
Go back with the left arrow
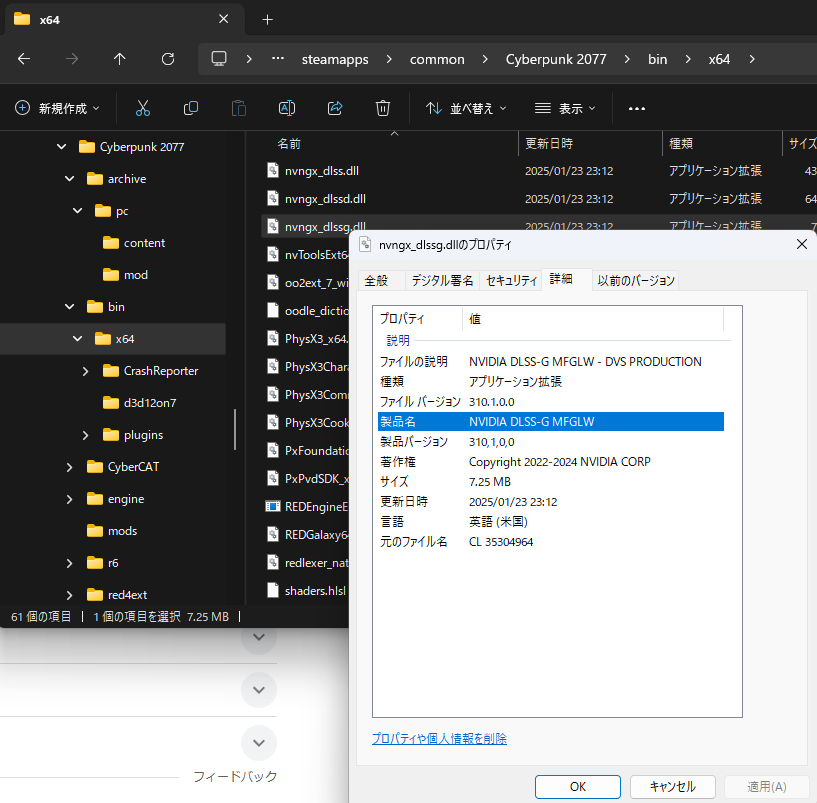coord(24,59)
